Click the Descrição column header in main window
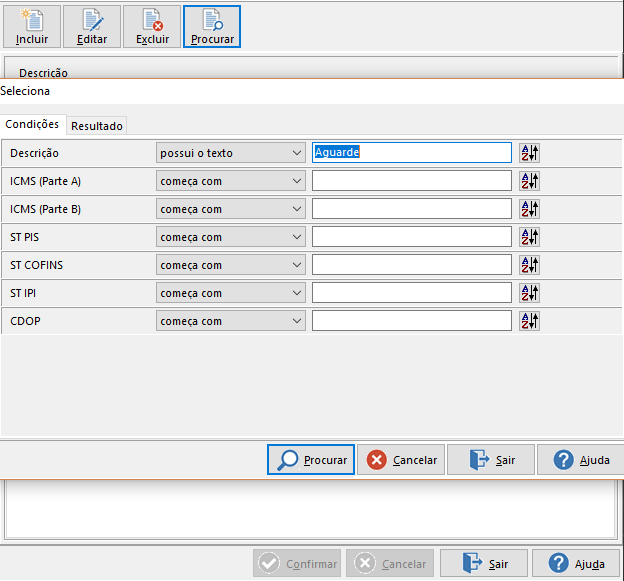Viewport: 624px width, 581px height. tap(43, 73)
